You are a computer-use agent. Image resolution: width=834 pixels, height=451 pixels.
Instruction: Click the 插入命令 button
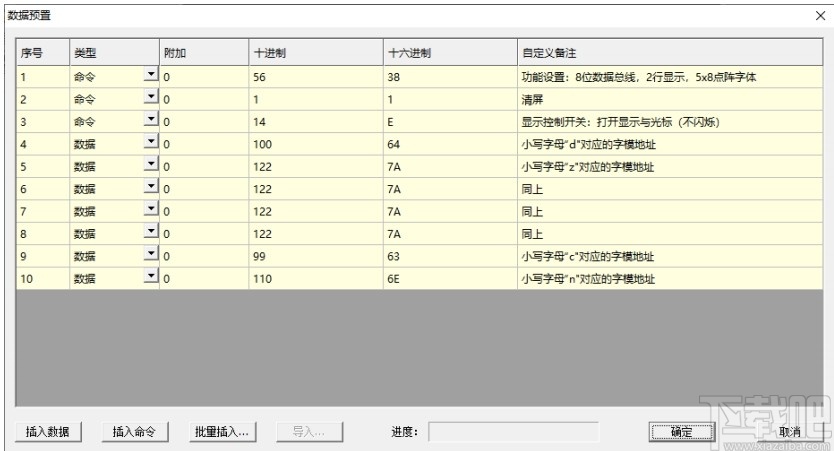click(135, 432)
